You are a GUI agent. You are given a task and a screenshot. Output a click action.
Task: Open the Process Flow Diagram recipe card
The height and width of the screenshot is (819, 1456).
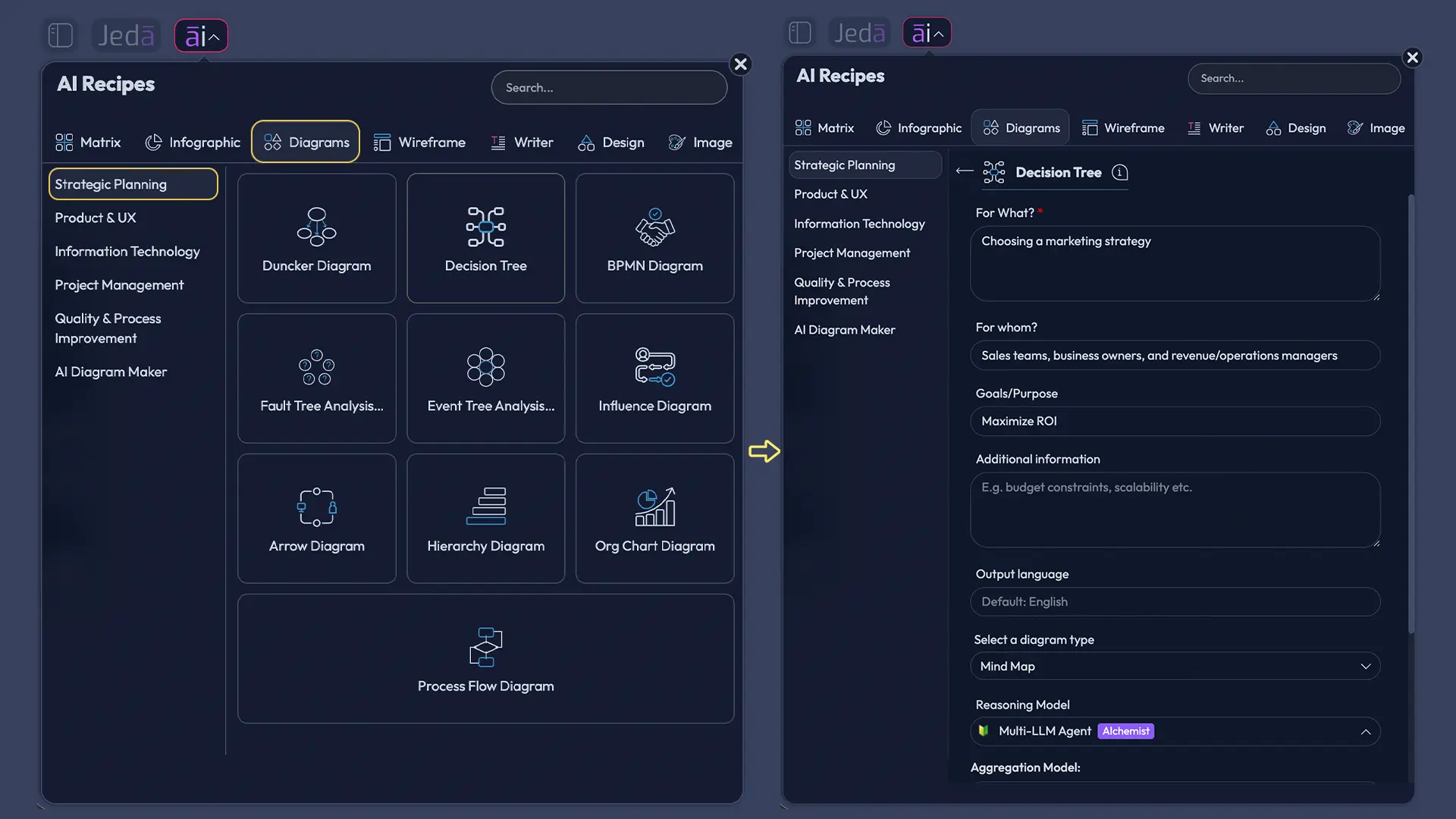click(486, 659)
